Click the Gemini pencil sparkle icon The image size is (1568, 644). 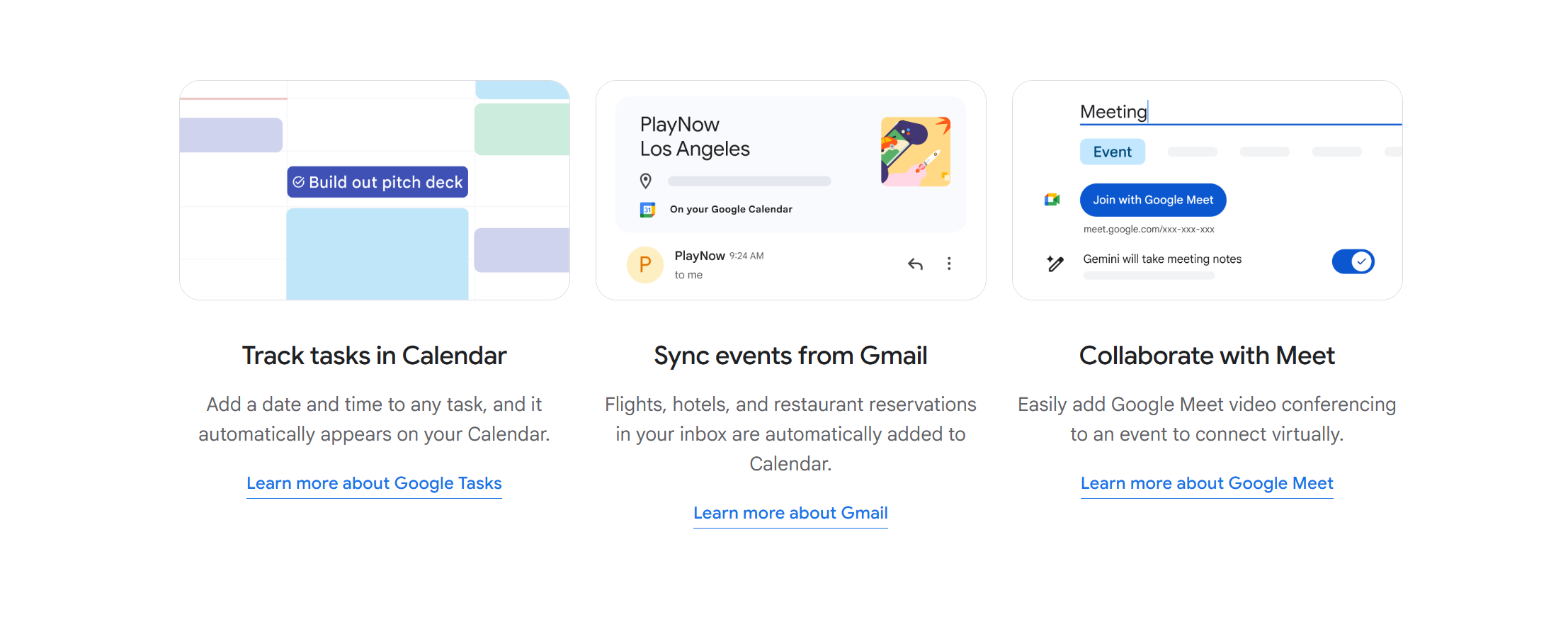(1055, 264)
